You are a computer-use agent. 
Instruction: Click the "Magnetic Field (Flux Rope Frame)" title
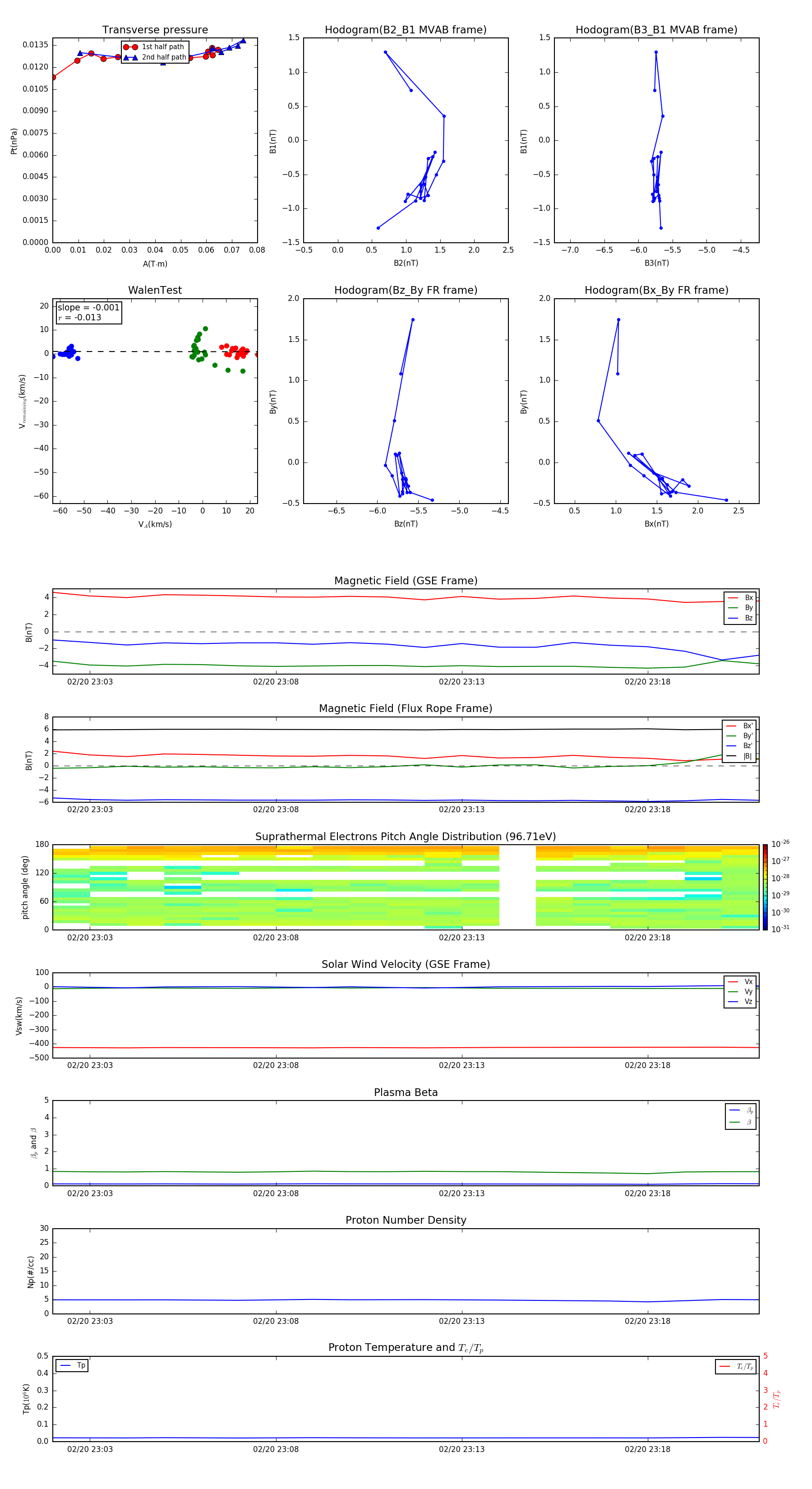[x=406, y=709]
